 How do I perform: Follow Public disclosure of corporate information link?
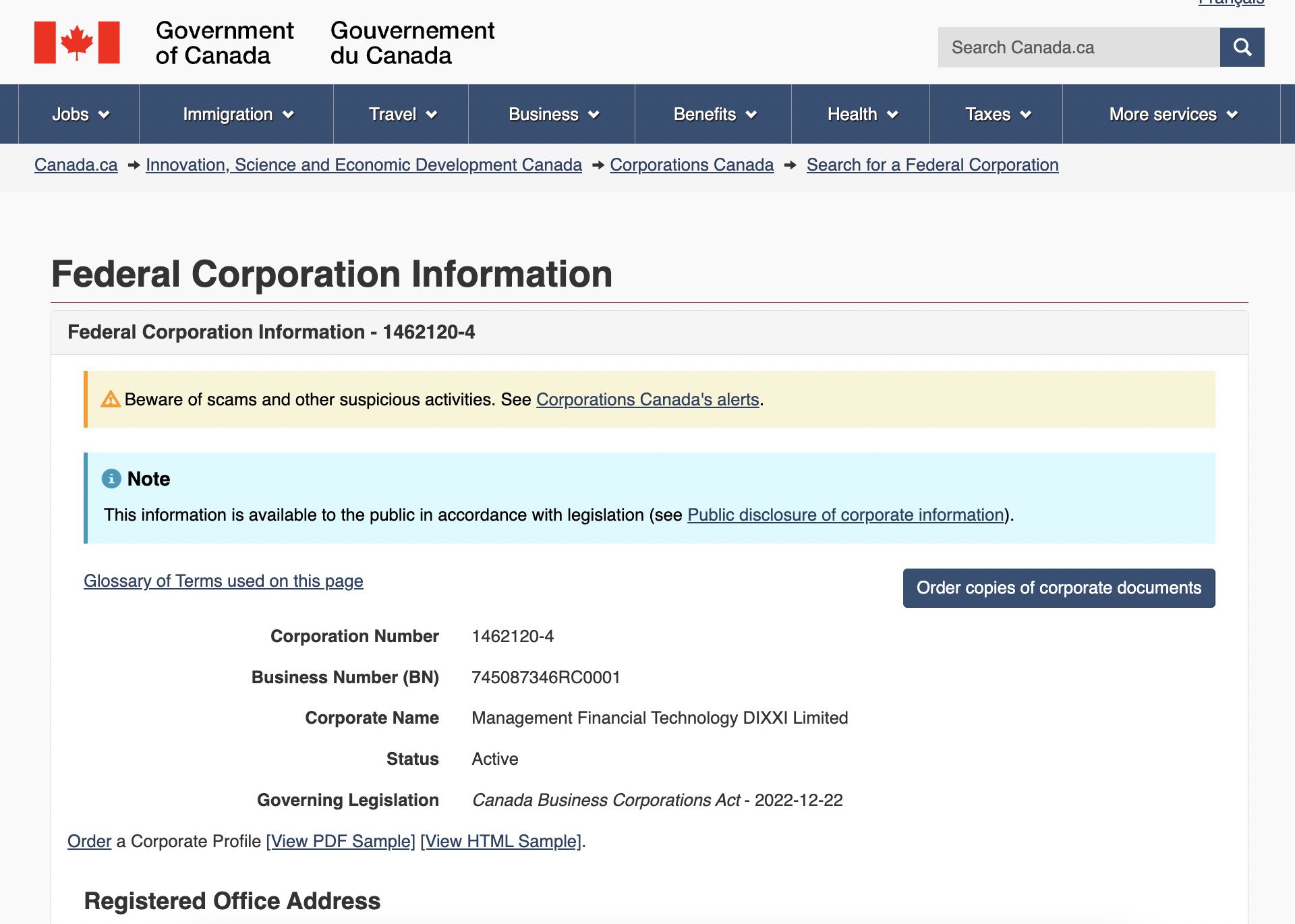click(x=845, y=515)
